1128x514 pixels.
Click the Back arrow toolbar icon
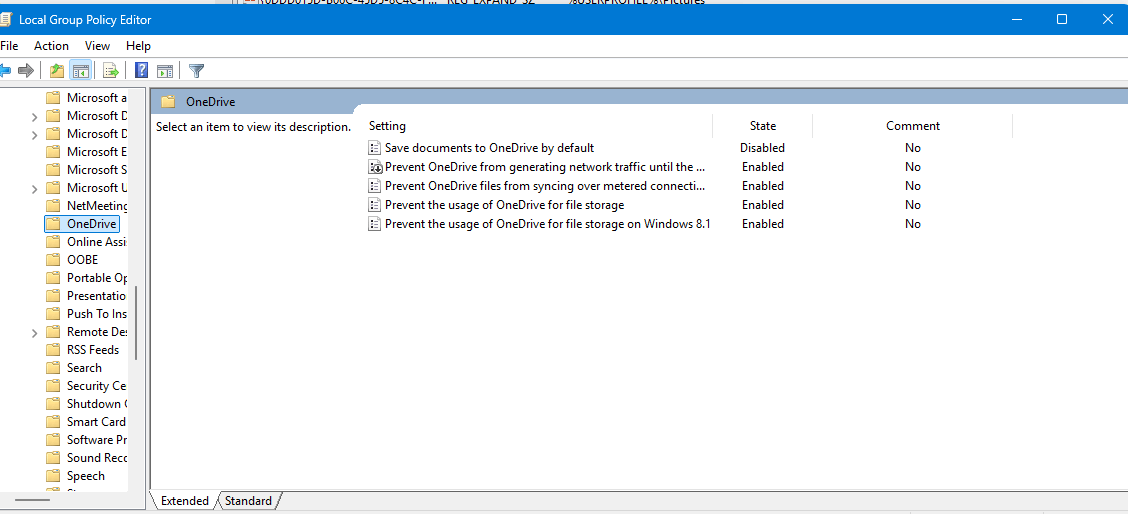click(x=5, y=71)
